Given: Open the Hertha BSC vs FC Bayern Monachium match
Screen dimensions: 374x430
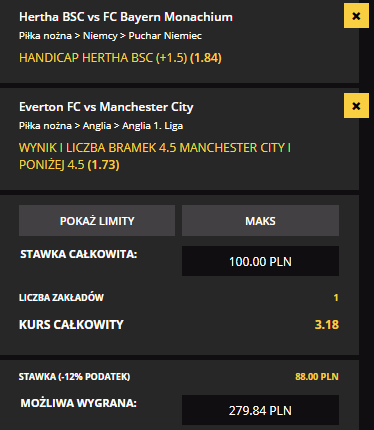Looking at the screenshot, I should click(126, 17).
